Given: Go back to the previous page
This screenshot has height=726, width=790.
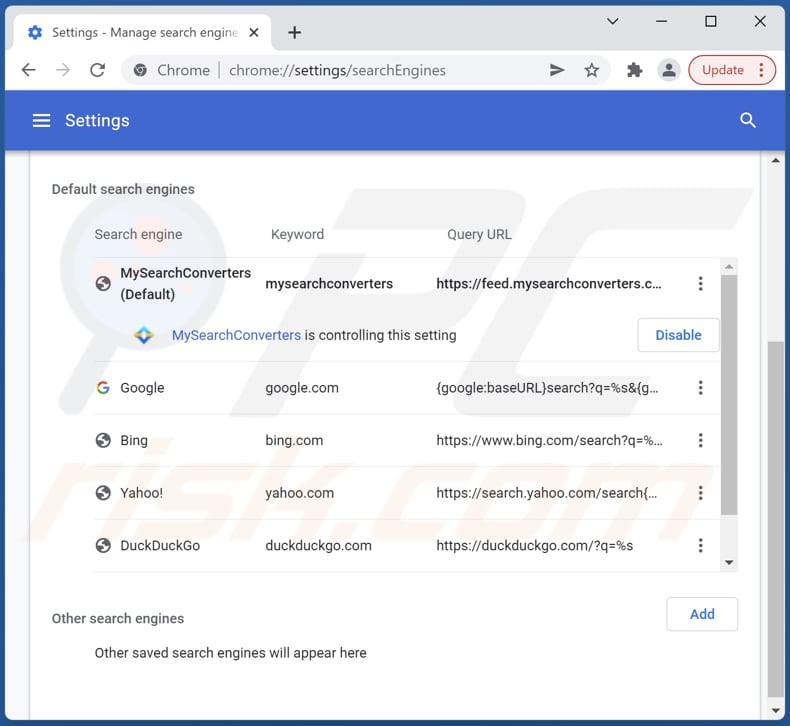Looking at the screenshot, I should click(x=29, y=70).
